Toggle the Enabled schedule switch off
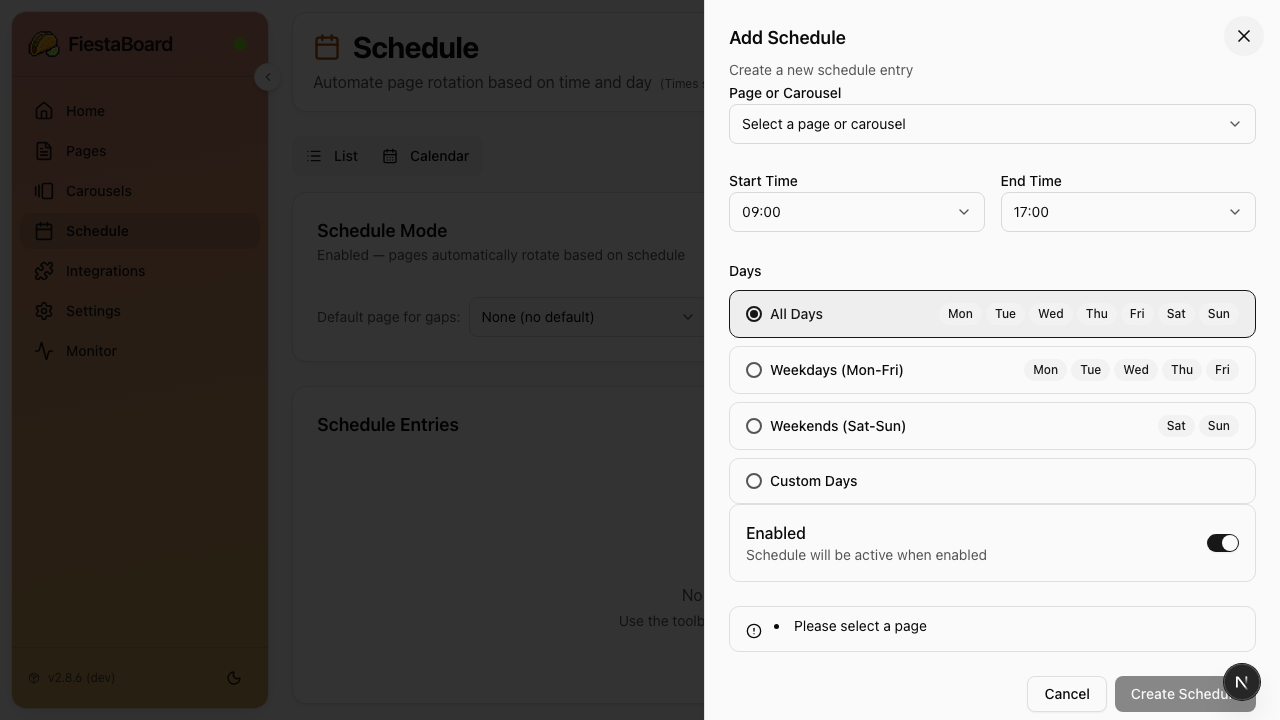The width and height of the screenshot is (1280, 720). point(1223,543)
